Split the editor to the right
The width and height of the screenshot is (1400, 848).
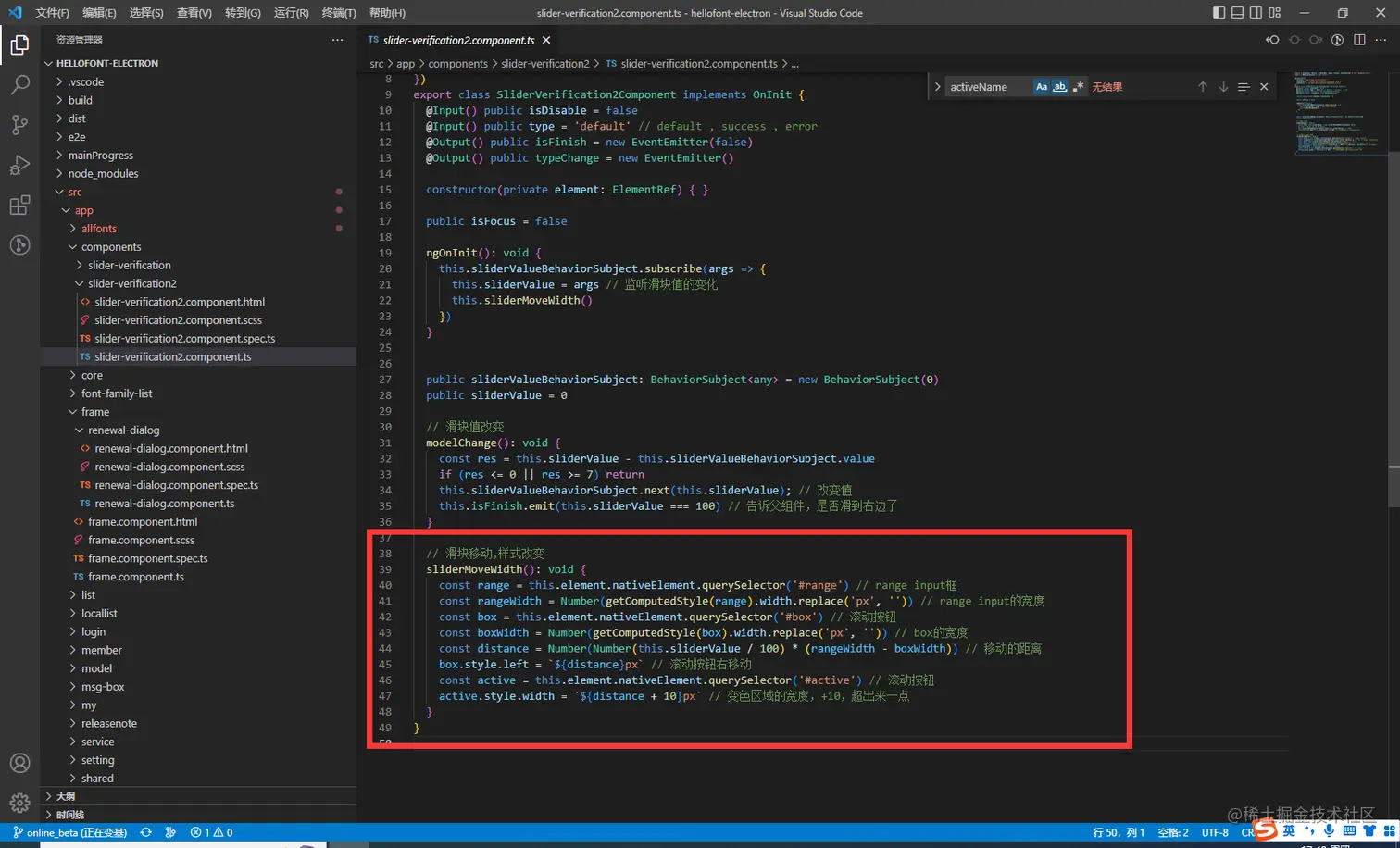click(1359, 40)
